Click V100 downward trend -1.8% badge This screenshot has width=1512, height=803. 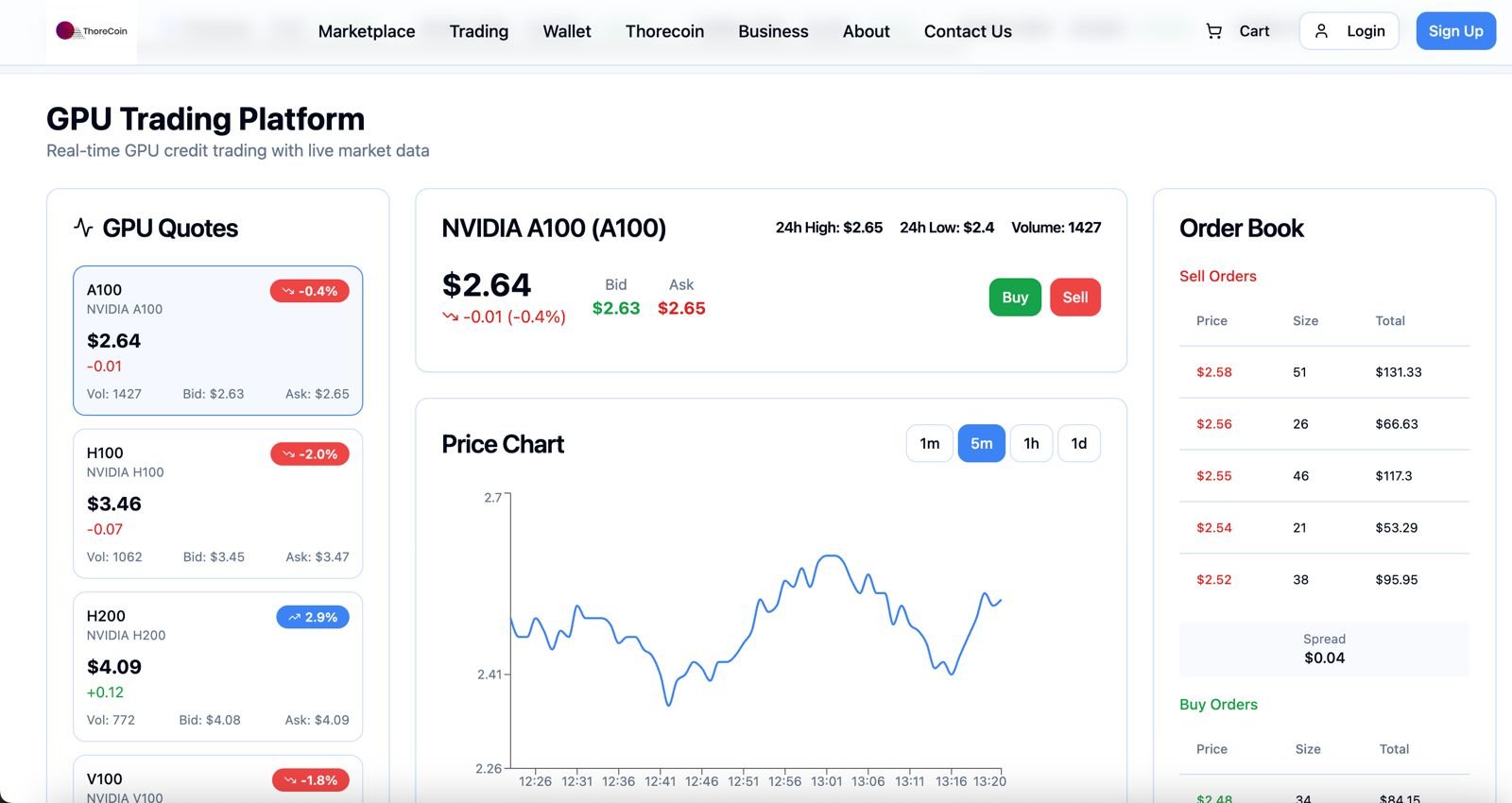[x=310, y=780]
